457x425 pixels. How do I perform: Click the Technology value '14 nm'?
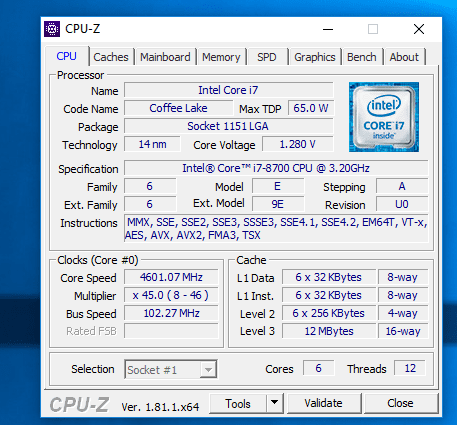click(x=152, y=144)
